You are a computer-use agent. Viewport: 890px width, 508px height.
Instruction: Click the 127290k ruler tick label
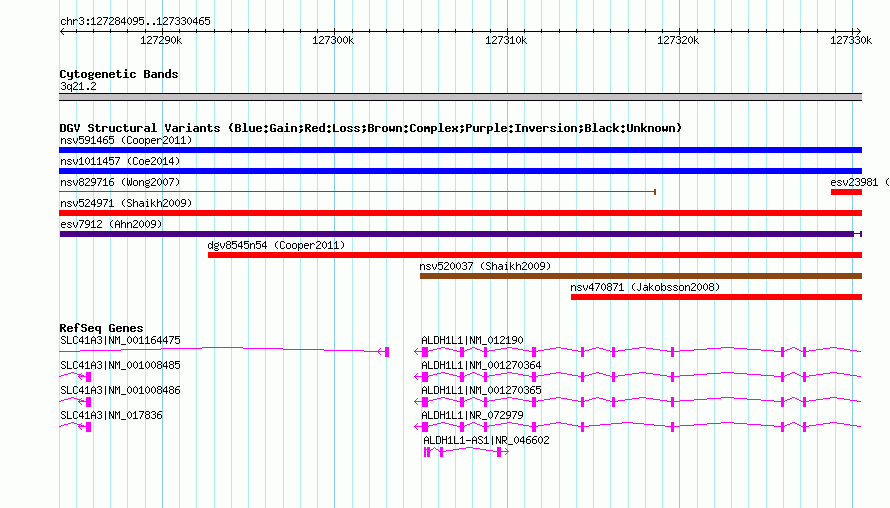tap(161, 40)
